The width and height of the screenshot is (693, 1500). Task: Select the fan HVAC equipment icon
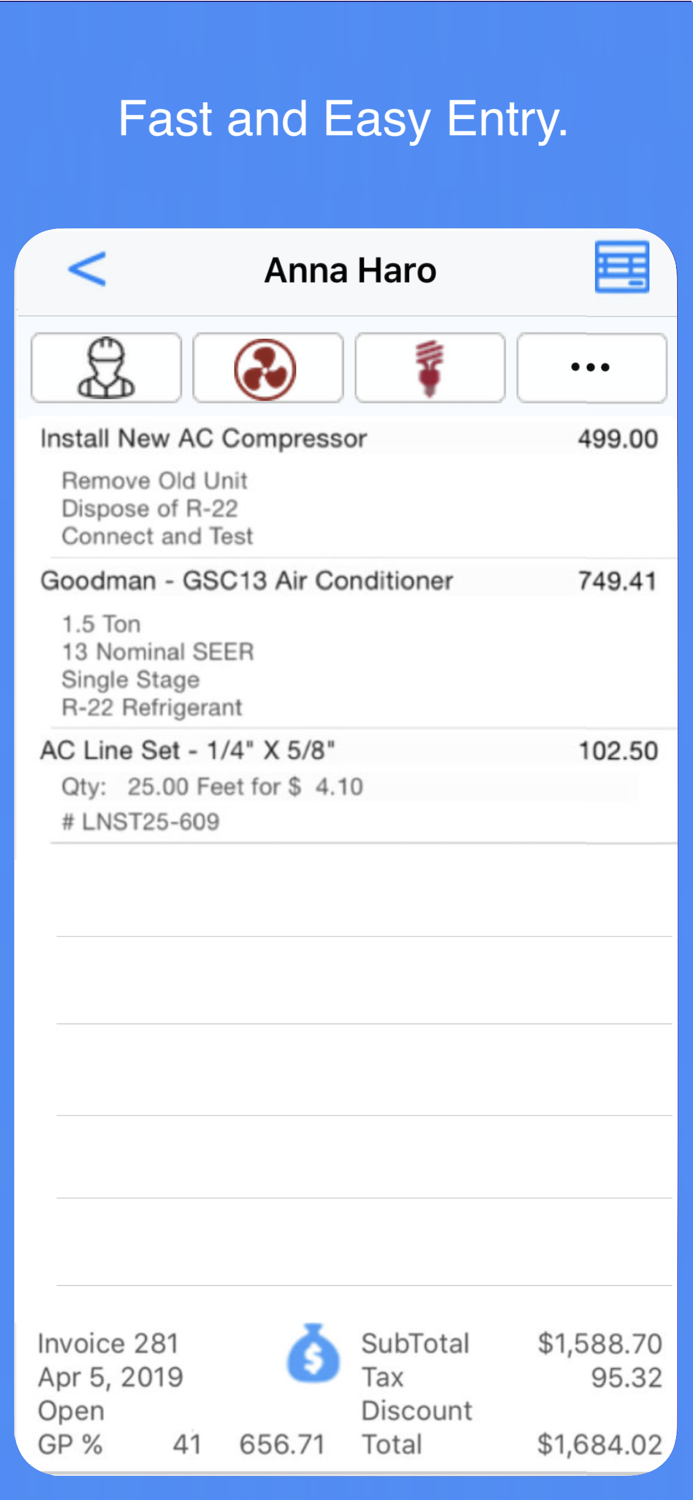coord(268,367)
